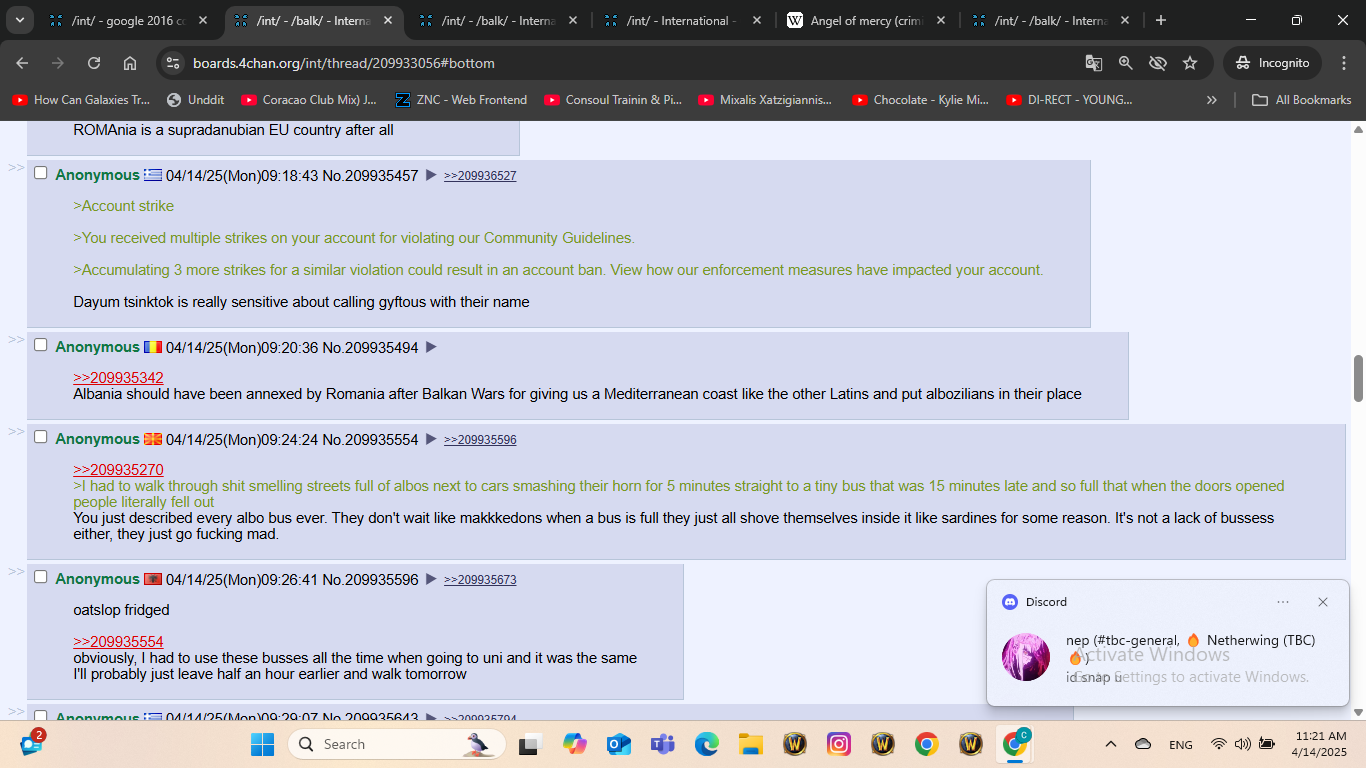
Task: Follow the quote link >>209935342
Action: coord(118,378)
